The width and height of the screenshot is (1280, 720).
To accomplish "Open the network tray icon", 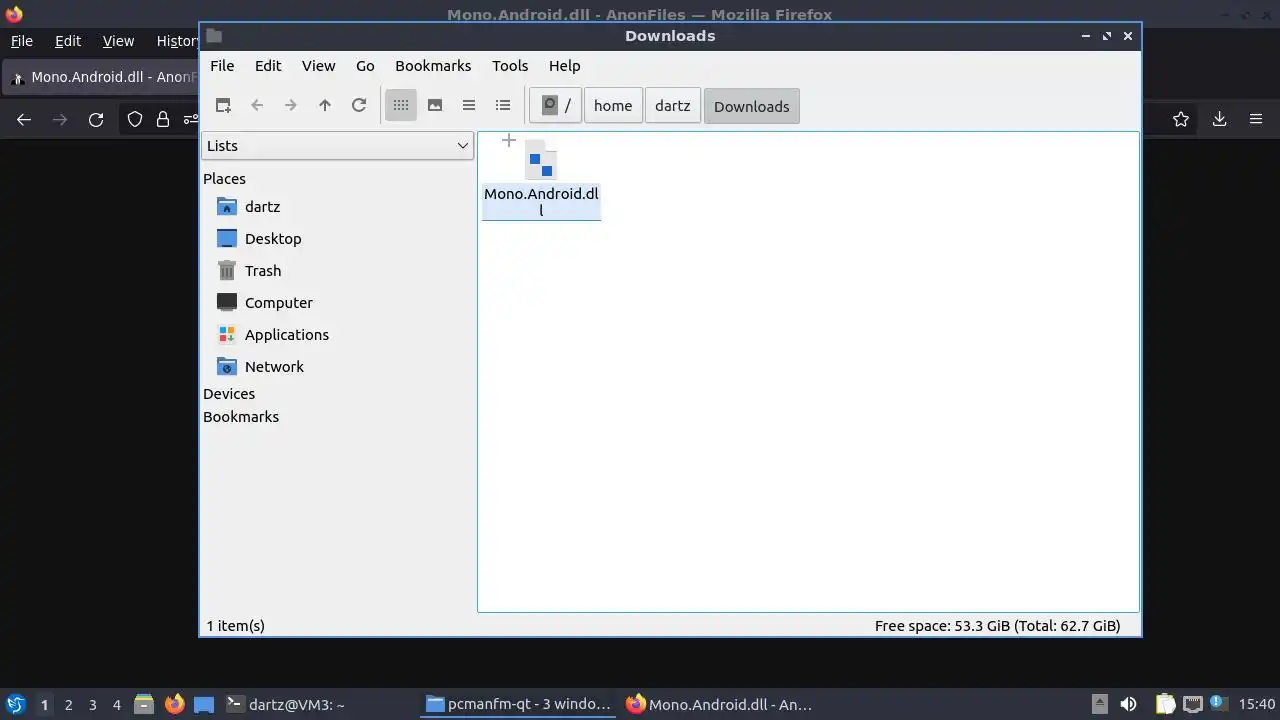I will (x=1192, y=704).
